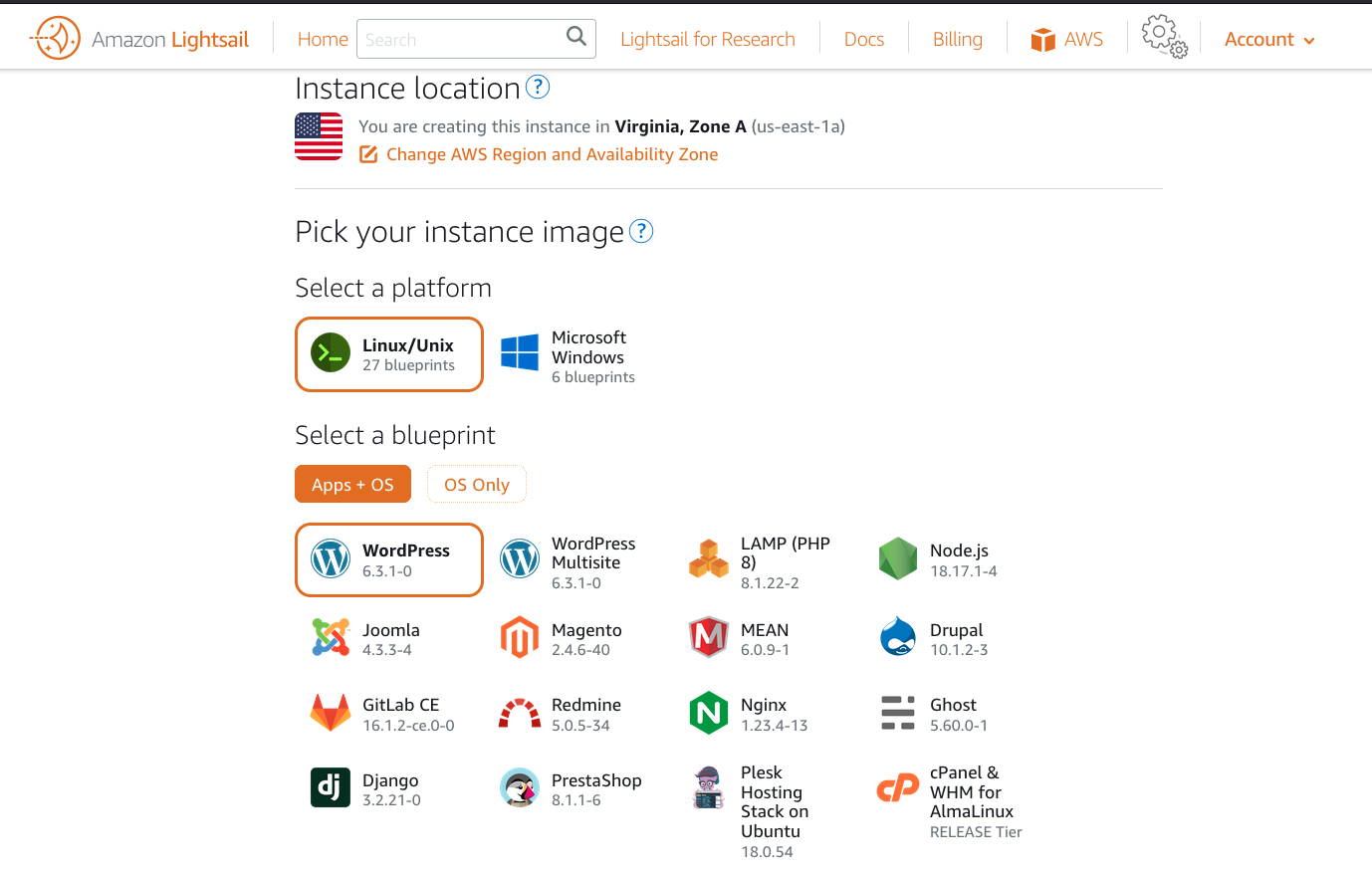Image resolution: width=1372 pixels, height=876 pixels.
Task: Open the Docs page
Action: pyautogui.click(x=864, y=40)
